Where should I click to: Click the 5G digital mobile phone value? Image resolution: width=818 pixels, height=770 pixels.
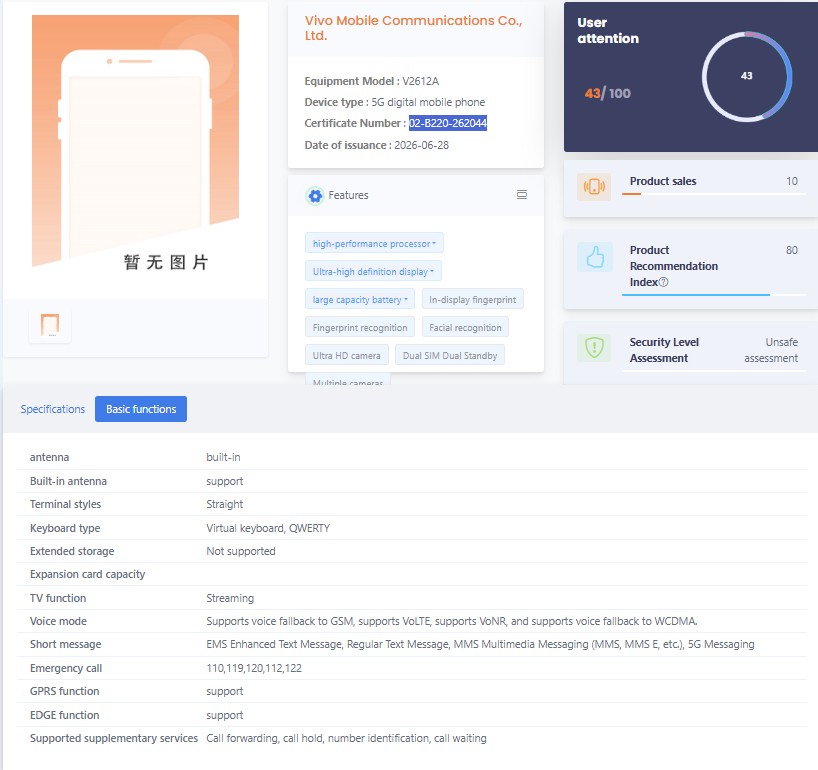pyautogui.click(x=428, y=102)
